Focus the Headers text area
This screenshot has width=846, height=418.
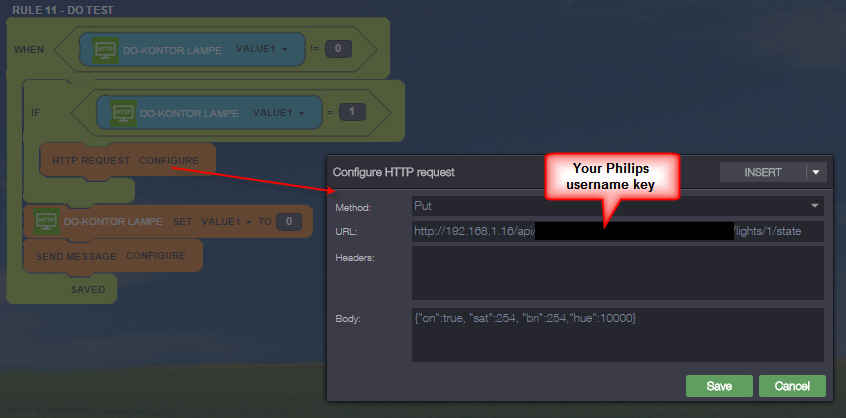(x=617, y=272)
